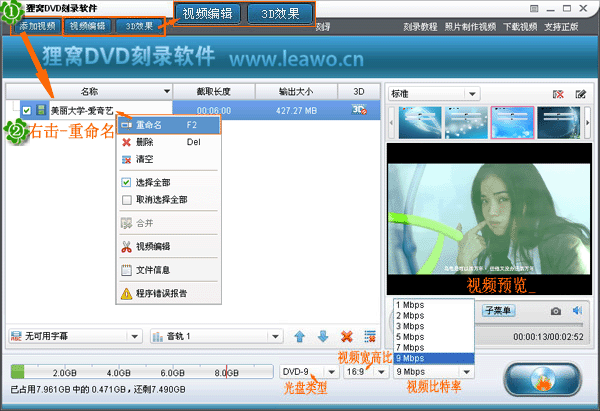Open the 照片制作视频 link
This screenshot has width=600, height=411.
pyautogui.click(x=470, y=27)
